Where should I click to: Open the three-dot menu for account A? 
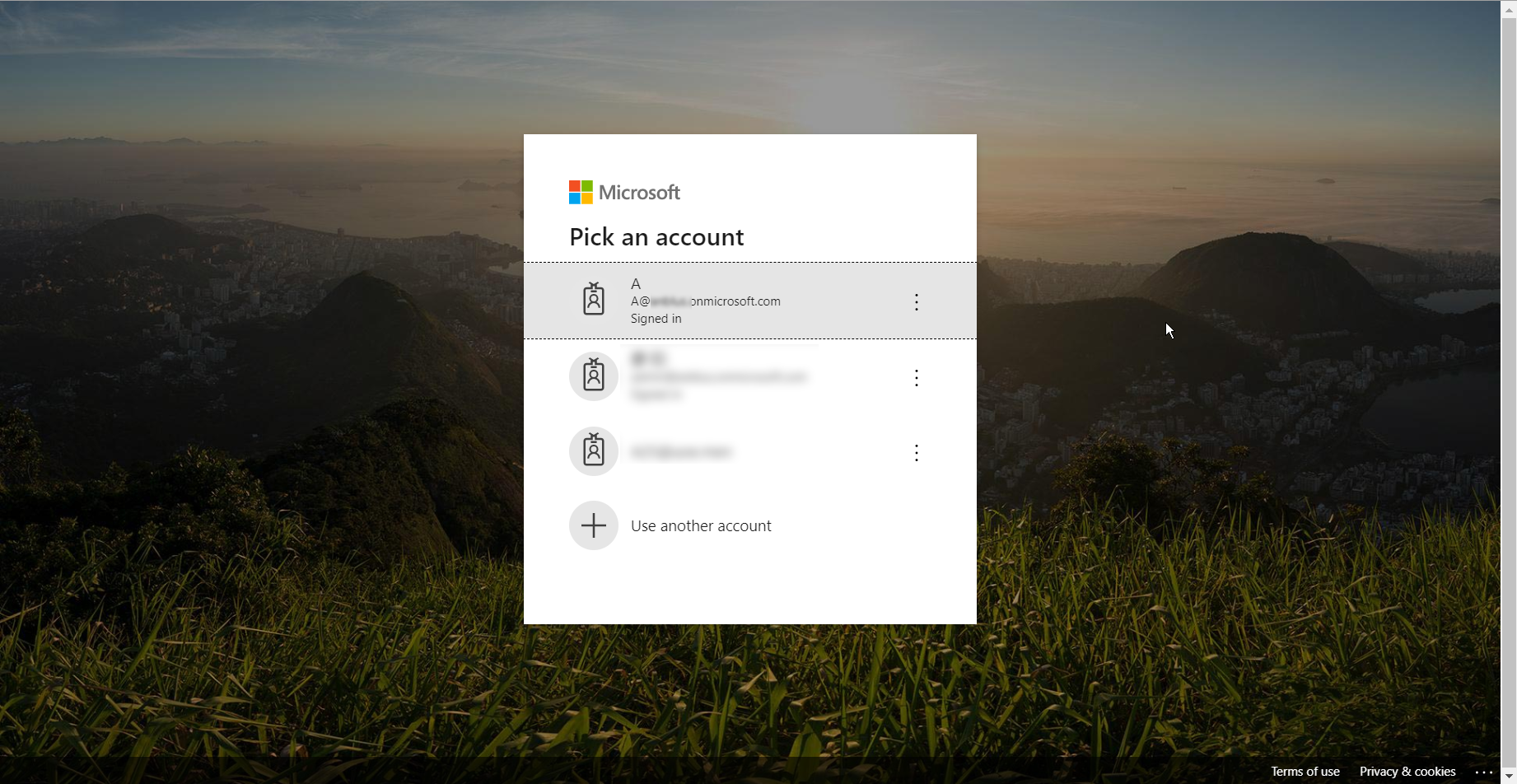point(916,302)
